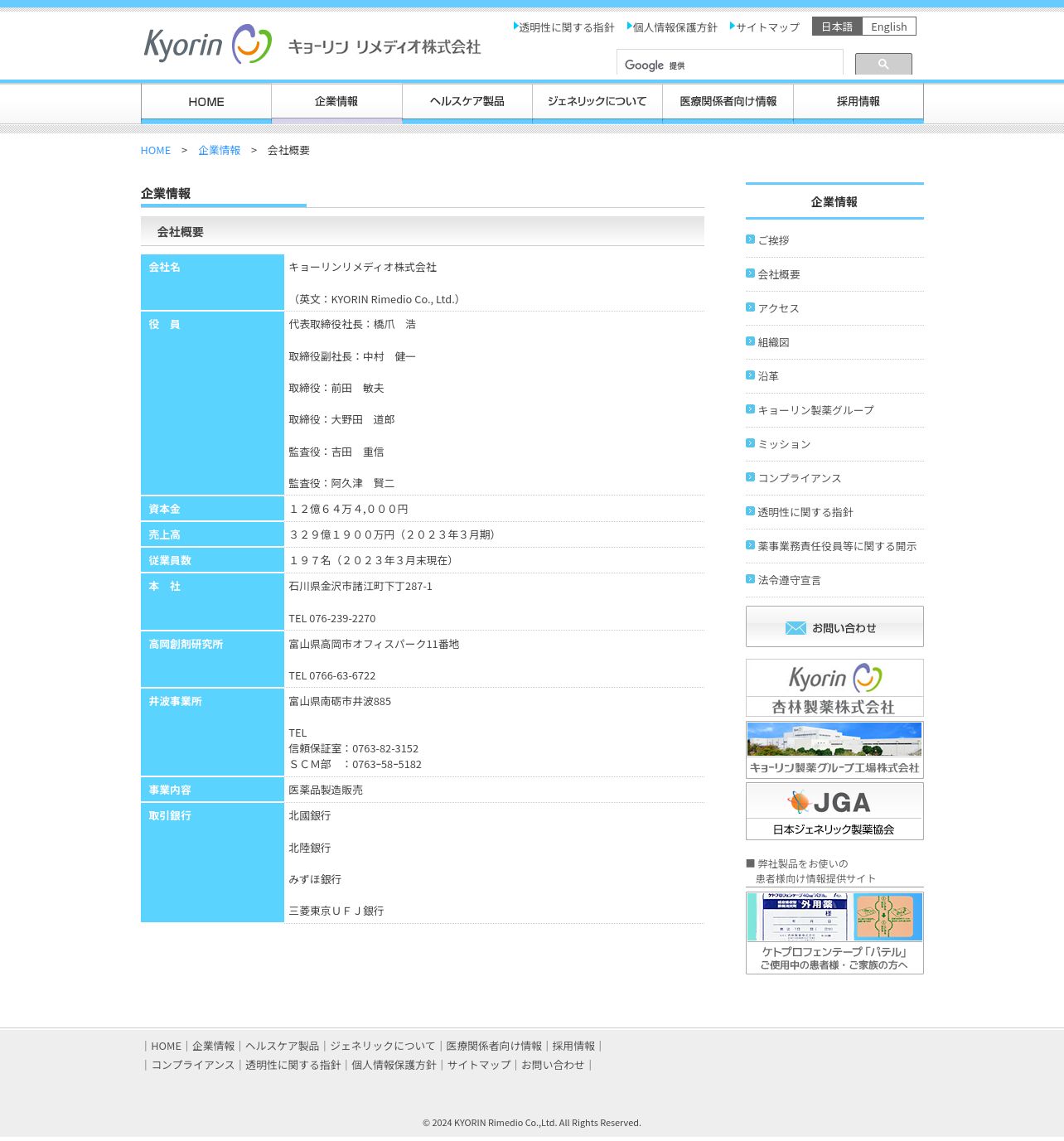Click footer link サイトマップ
The image size is (1064, 1141).
pyautogui.click(x=479, y=1065)
